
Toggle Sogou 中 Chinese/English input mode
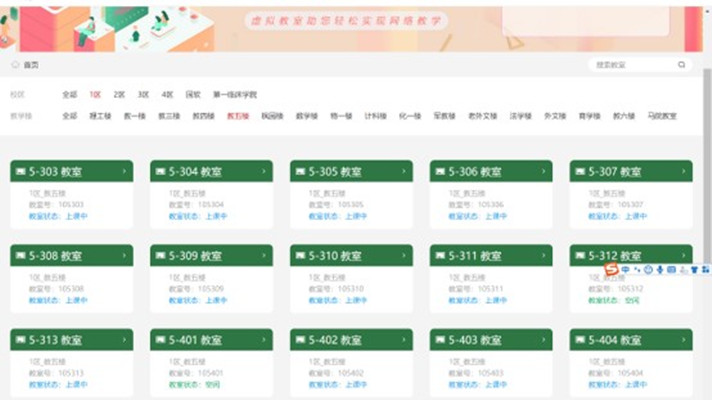[625, 270]
